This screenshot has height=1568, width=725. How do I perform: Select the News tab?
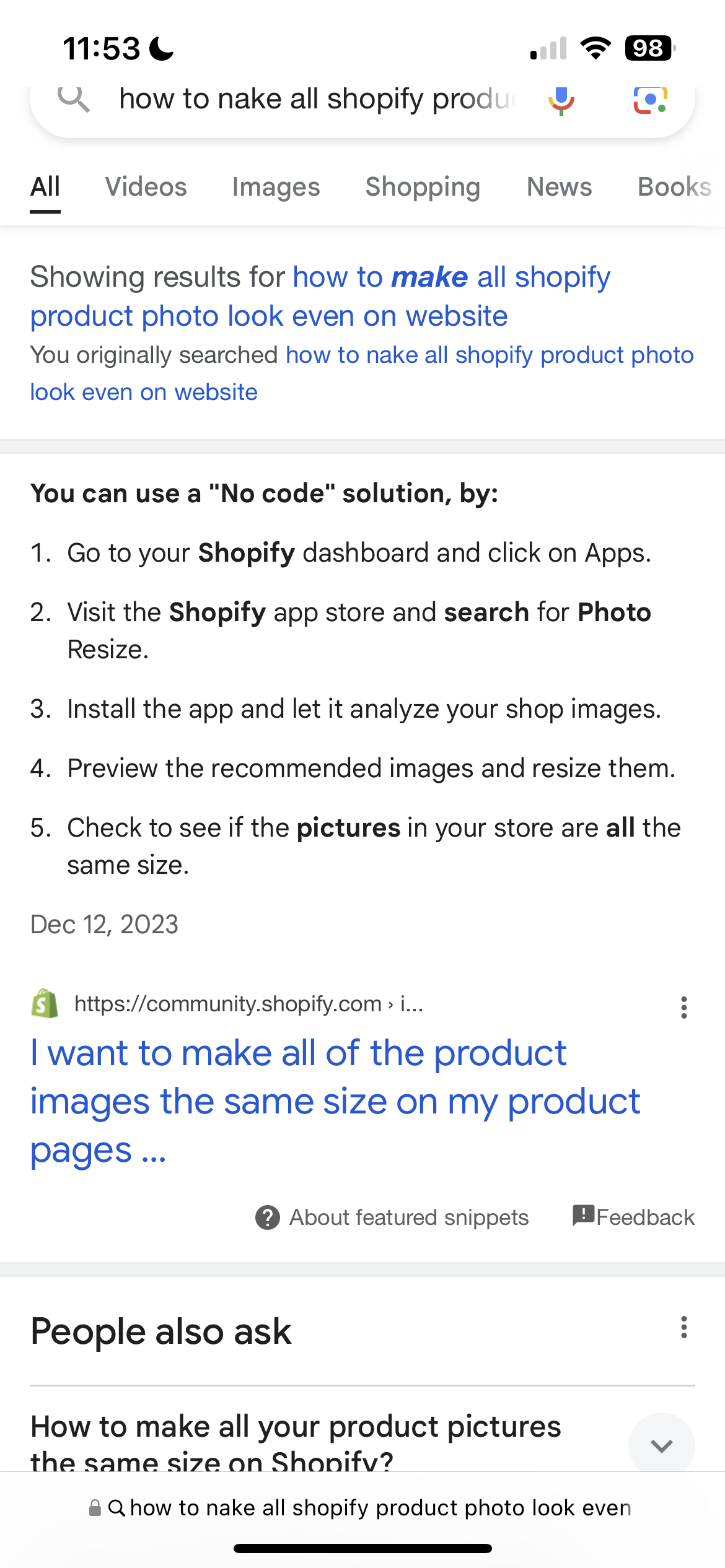click(x=559, y=187)
